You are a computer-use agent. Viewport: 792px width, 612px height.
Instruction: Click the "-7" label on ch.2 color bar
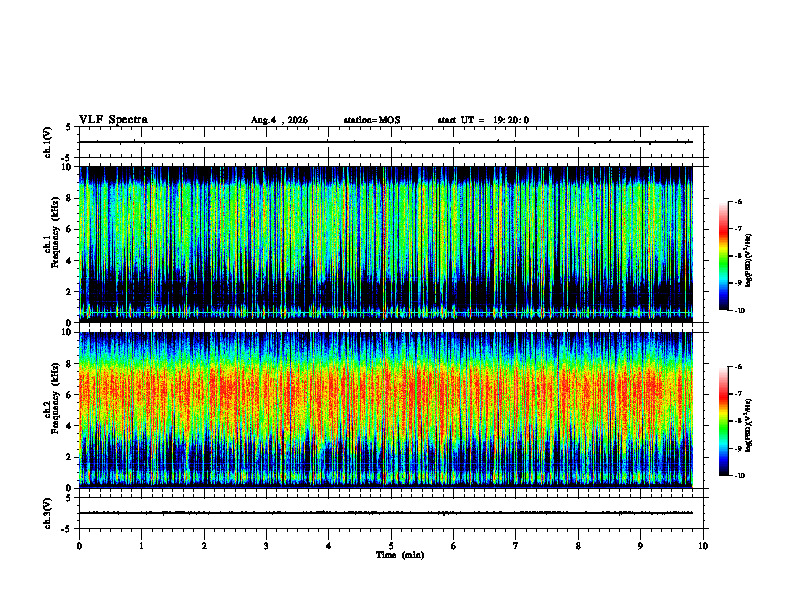(738, 394)
